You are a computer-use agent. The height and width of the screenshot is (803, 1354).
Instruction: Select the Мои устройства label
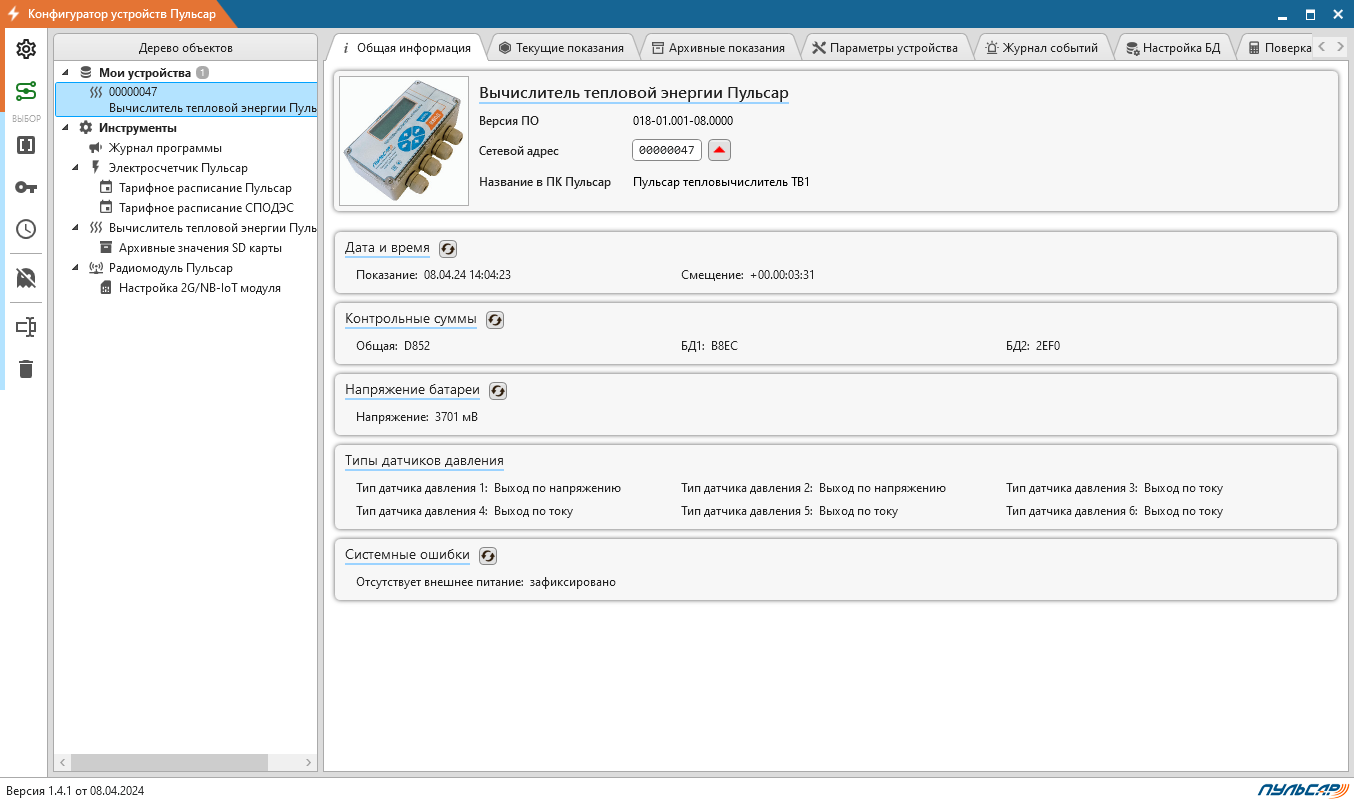(x=144, y=73)
